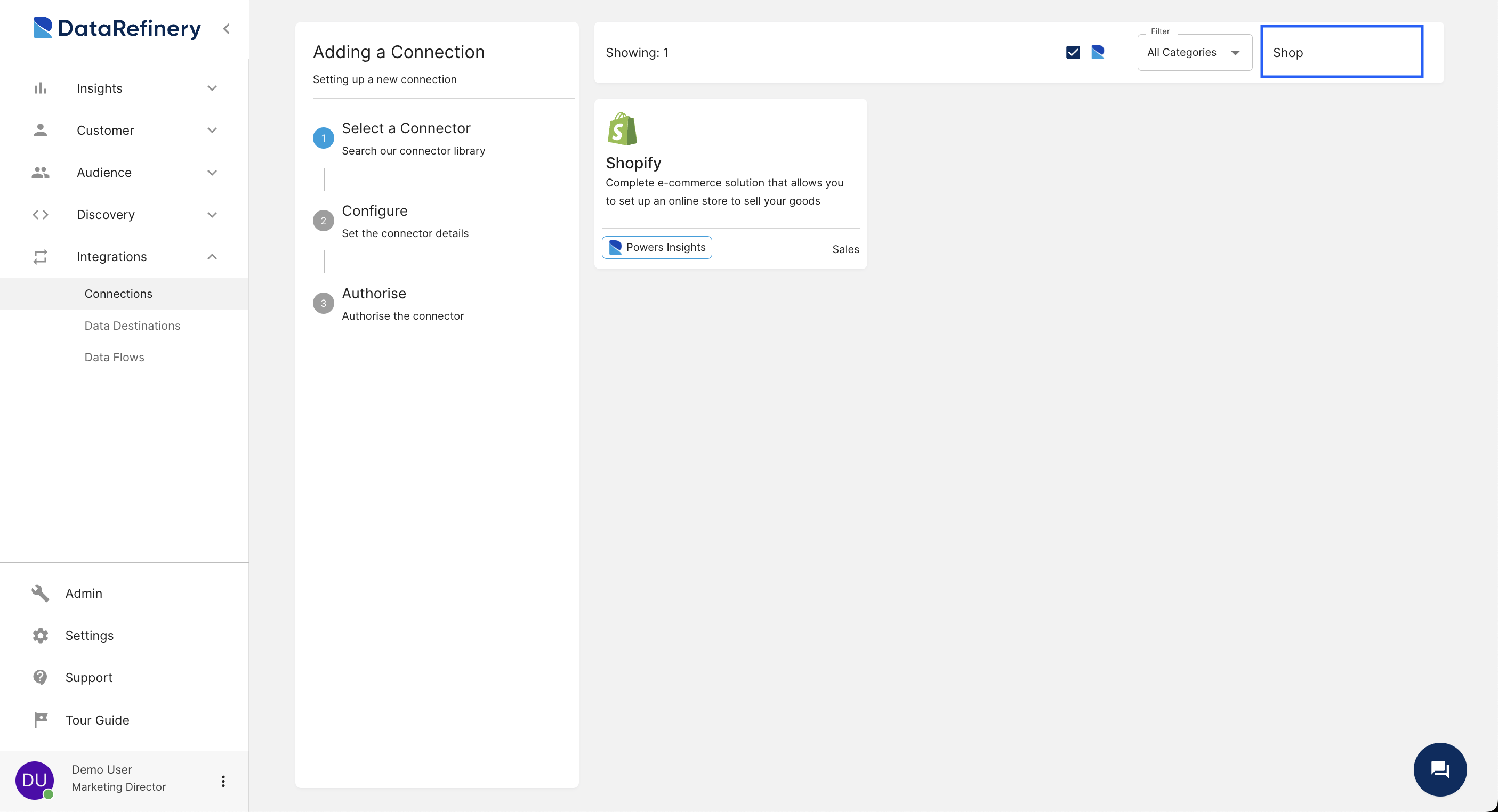Viewport: 1498px width, 812px height.
Task: Collapse the sidebar with the left chevron
Action: point(227,28)
